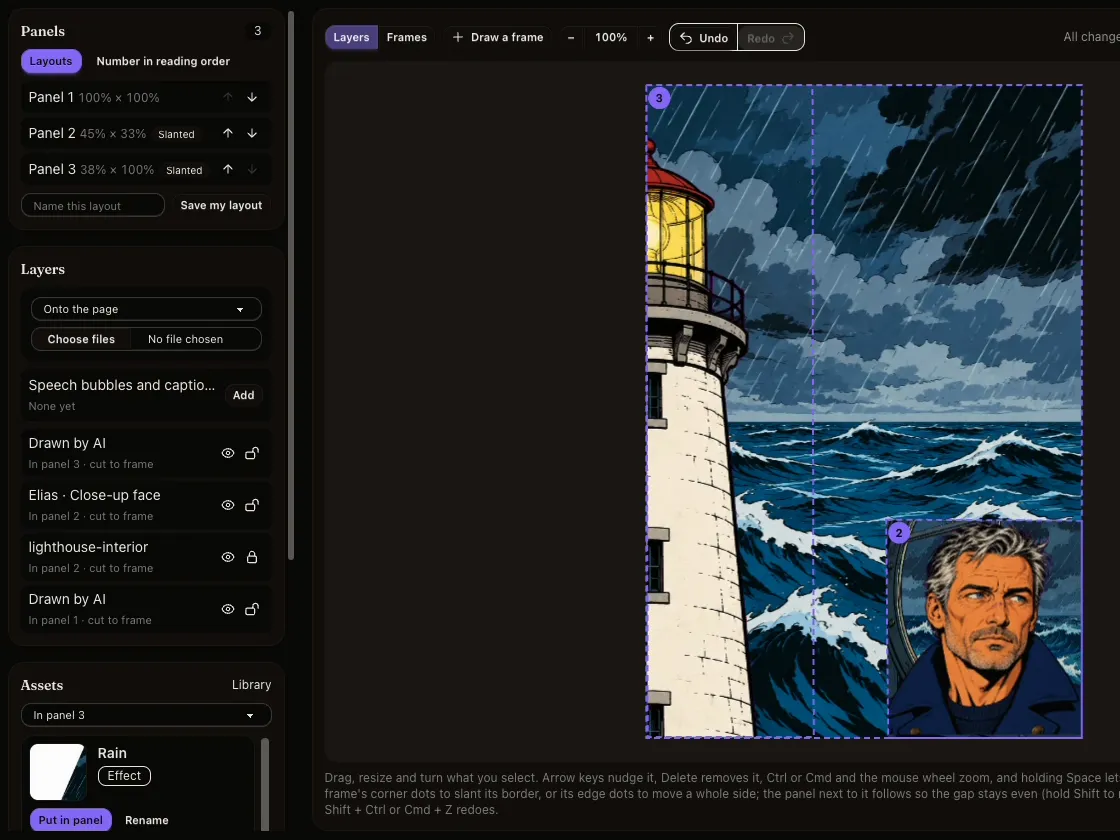
Task: Focus the Name this layout field
Action: tap(93, 206)
